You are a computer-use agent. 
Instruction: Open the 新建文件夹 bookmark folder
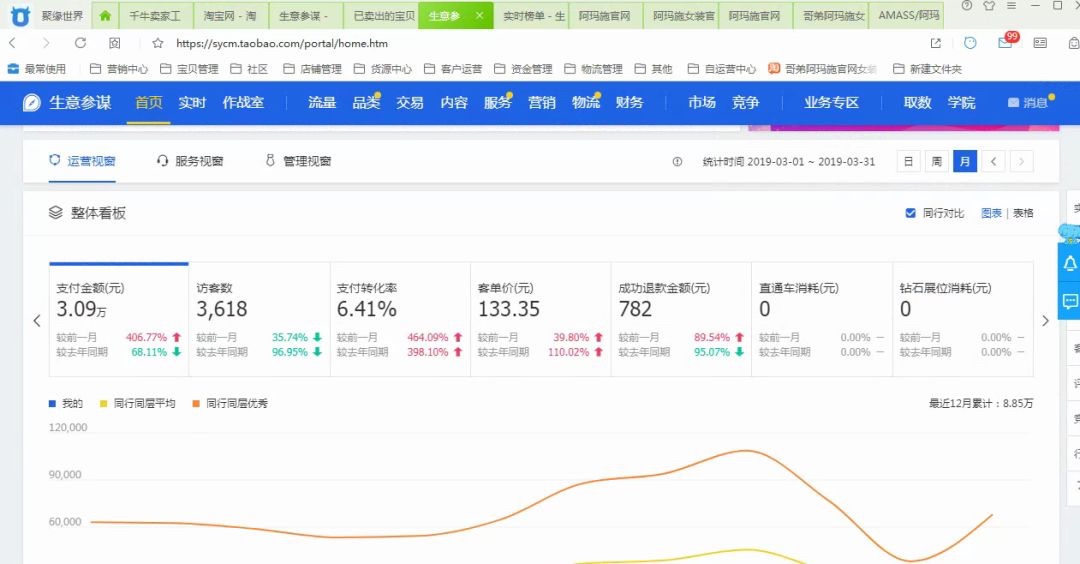point(927,69)
